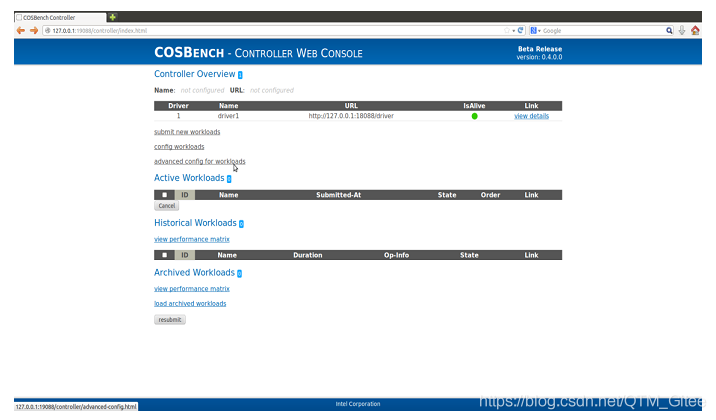Go forward with the browser forward arrow
716x420 pixels.
34,31
